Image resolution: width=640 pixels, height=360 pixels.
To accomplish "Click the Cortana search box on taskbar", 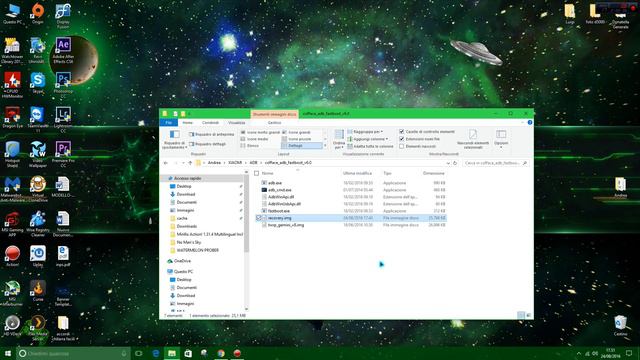I will click(73, 353).
